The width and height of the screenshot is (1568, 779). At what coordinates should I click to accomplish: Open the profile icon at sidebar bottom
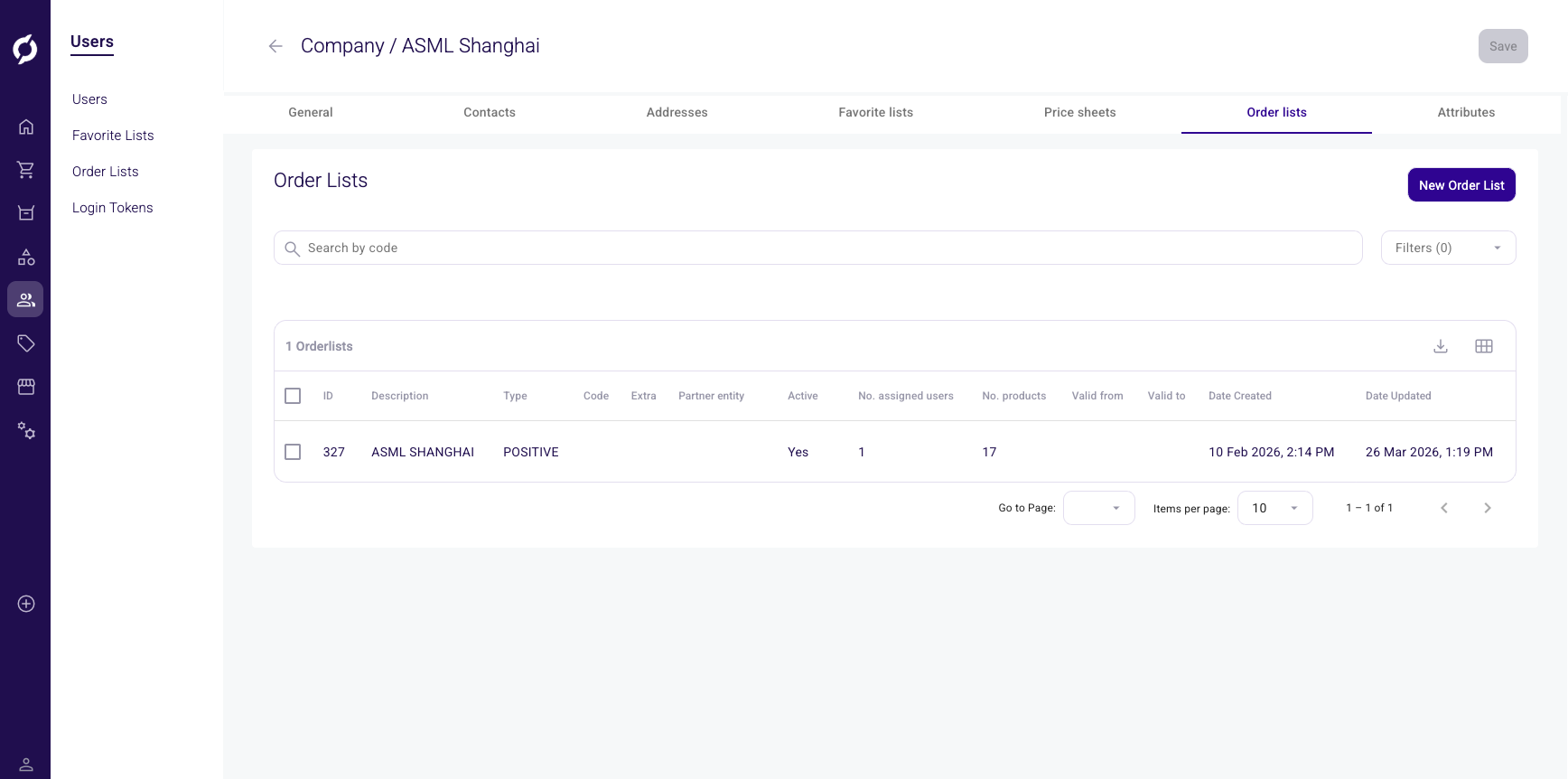[26, 765]
